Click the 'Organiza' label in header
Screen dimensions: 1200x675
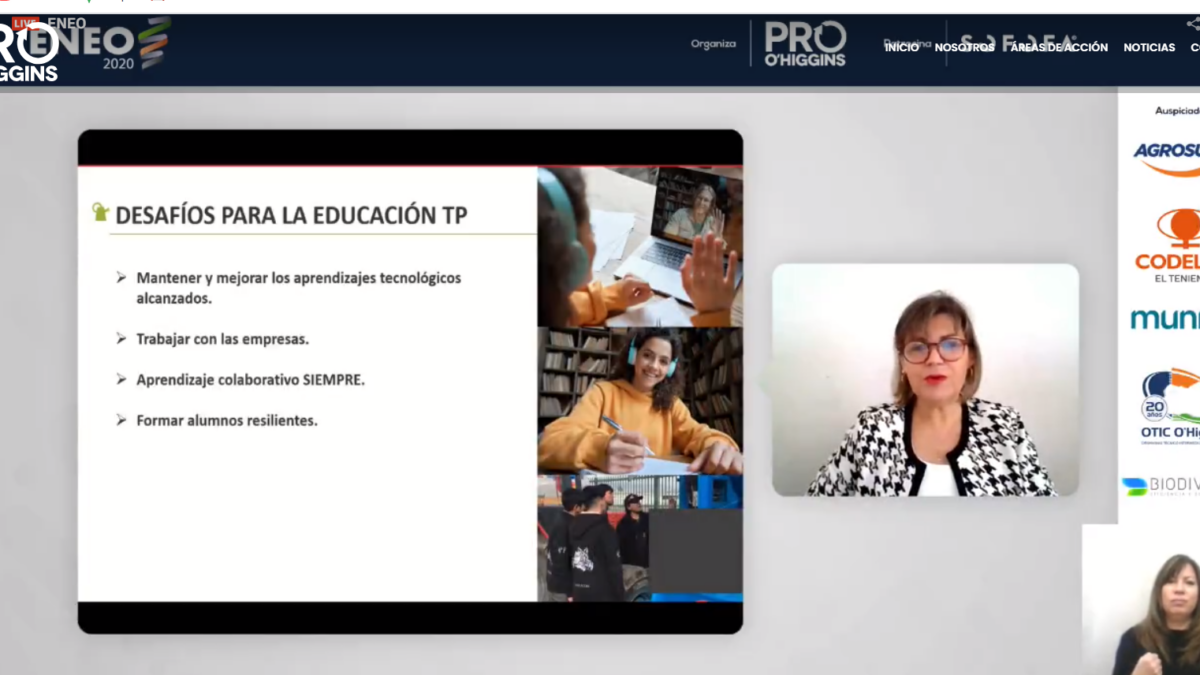click(x=713, y=44)
